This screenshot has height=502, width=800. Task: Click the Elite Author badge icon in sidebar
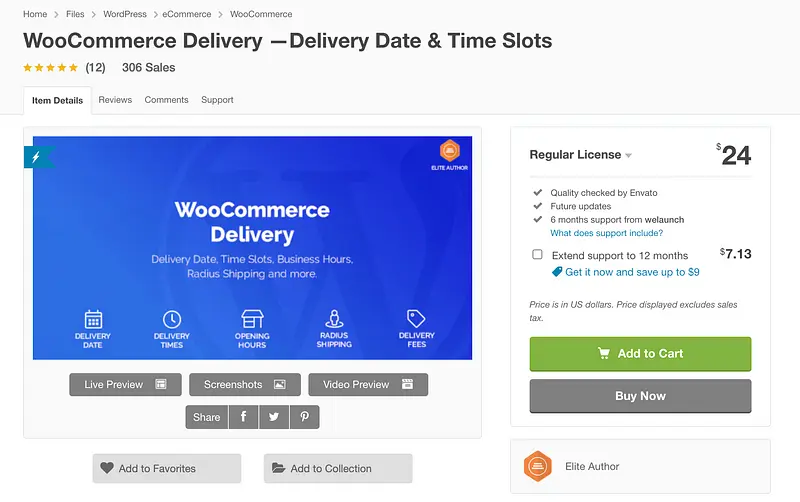[x=538, y=466]
